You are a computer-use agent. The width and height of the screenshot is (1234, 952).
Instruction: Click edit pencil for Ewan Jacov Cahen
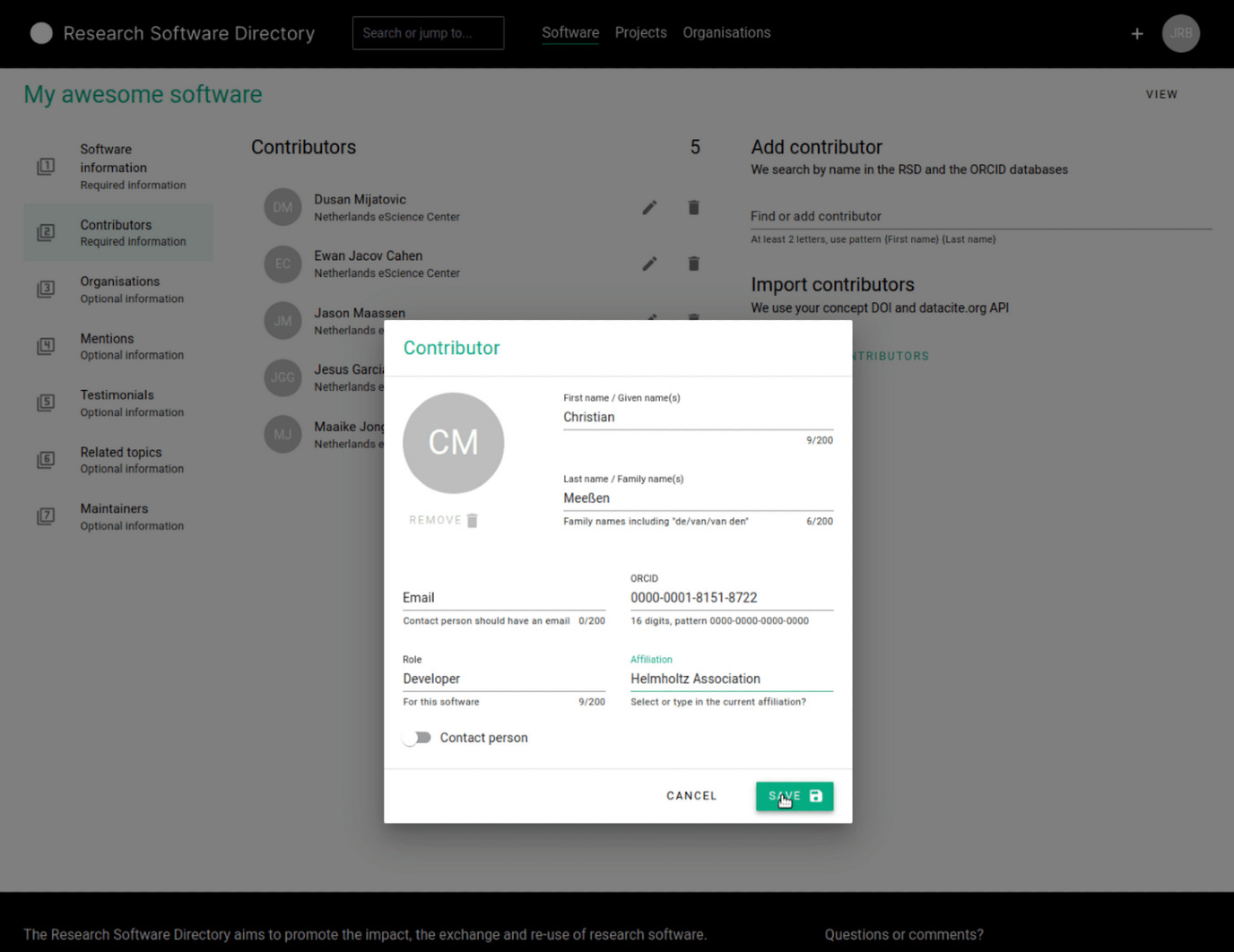[649, 264]
